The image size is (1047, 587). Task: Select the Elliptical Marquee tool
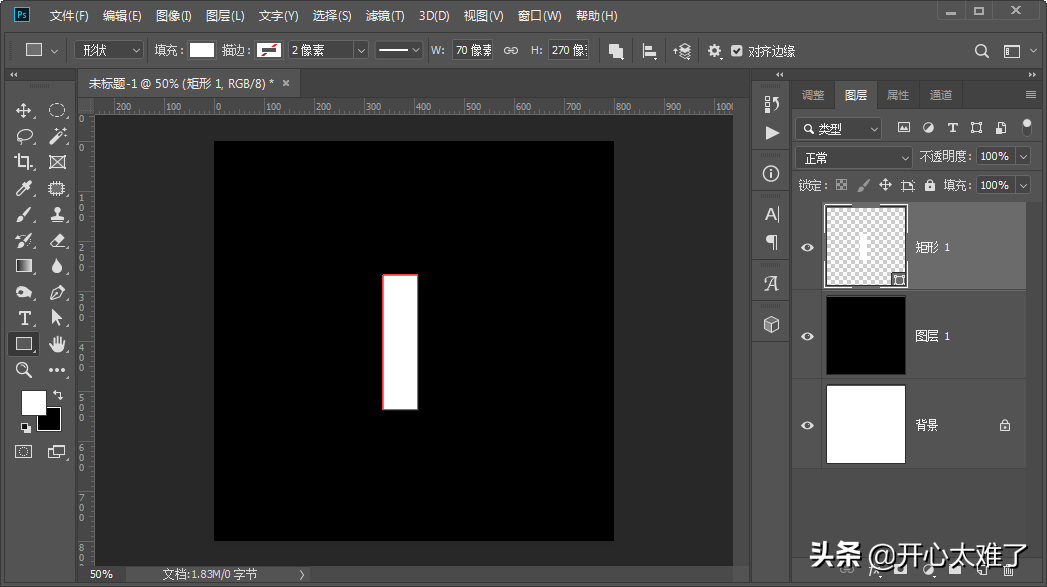(x=57, y=110)
